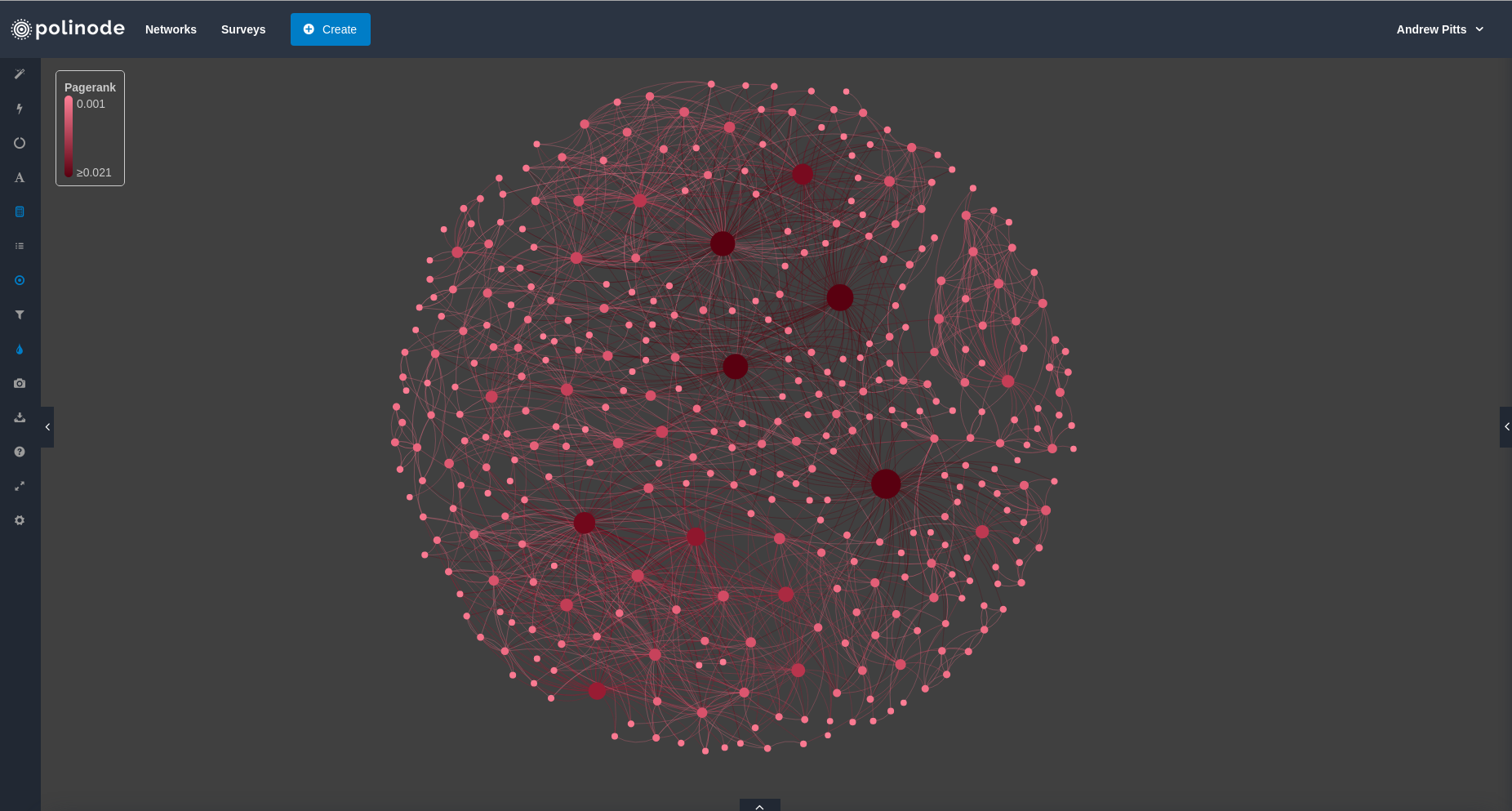Click the Pagerank color gradient bar

point(69,137)
